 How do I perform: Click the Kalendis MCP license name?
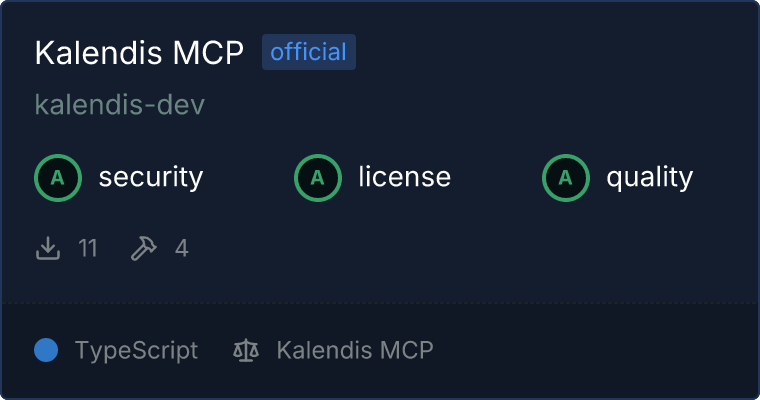[355, 350]
